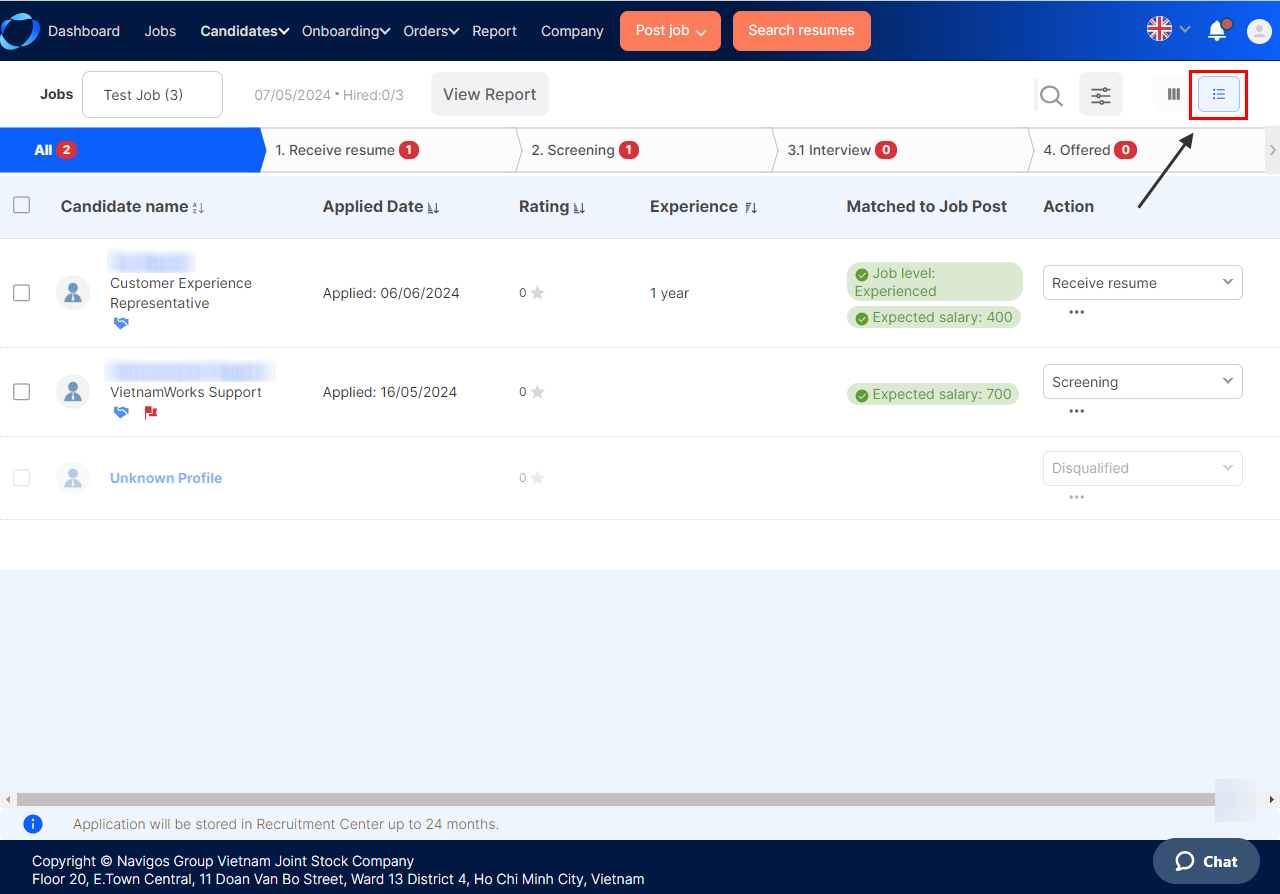
Task: Open the Candidates menu dropdown
Action: tap(245, 31)
